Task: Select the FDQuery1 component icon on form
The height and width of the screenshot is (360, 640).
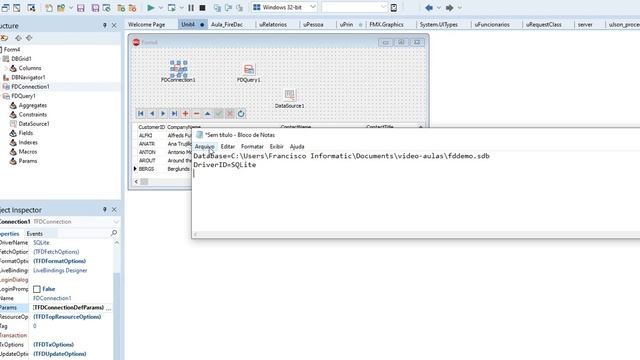Action: tap(249, 69)
